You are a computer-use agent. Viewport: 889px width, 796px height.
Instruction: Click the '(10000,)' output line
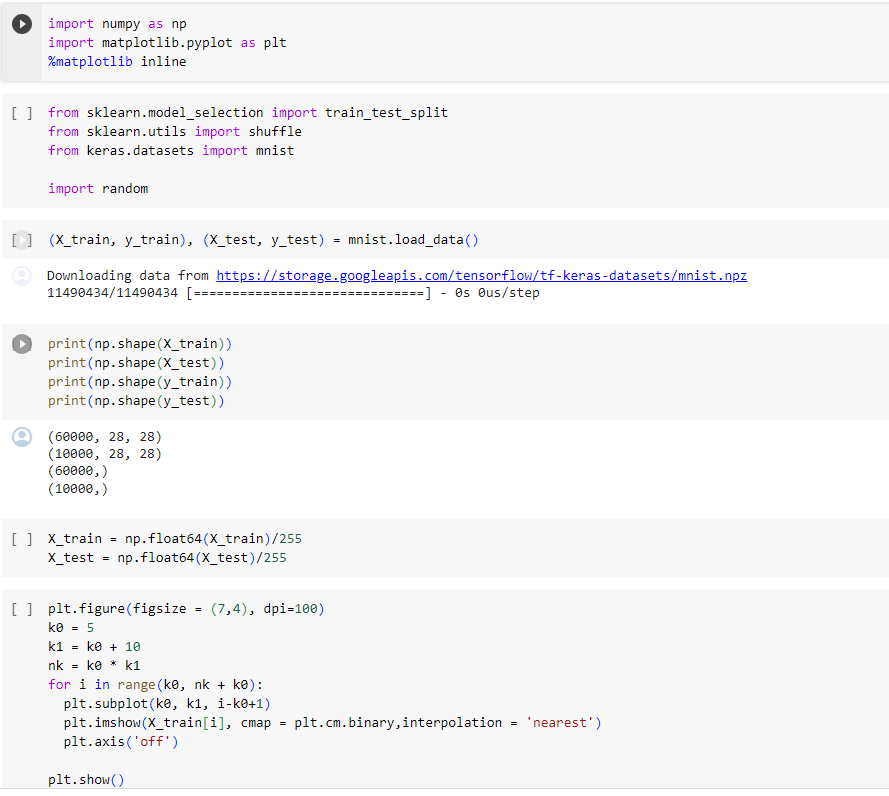point(78,488)
